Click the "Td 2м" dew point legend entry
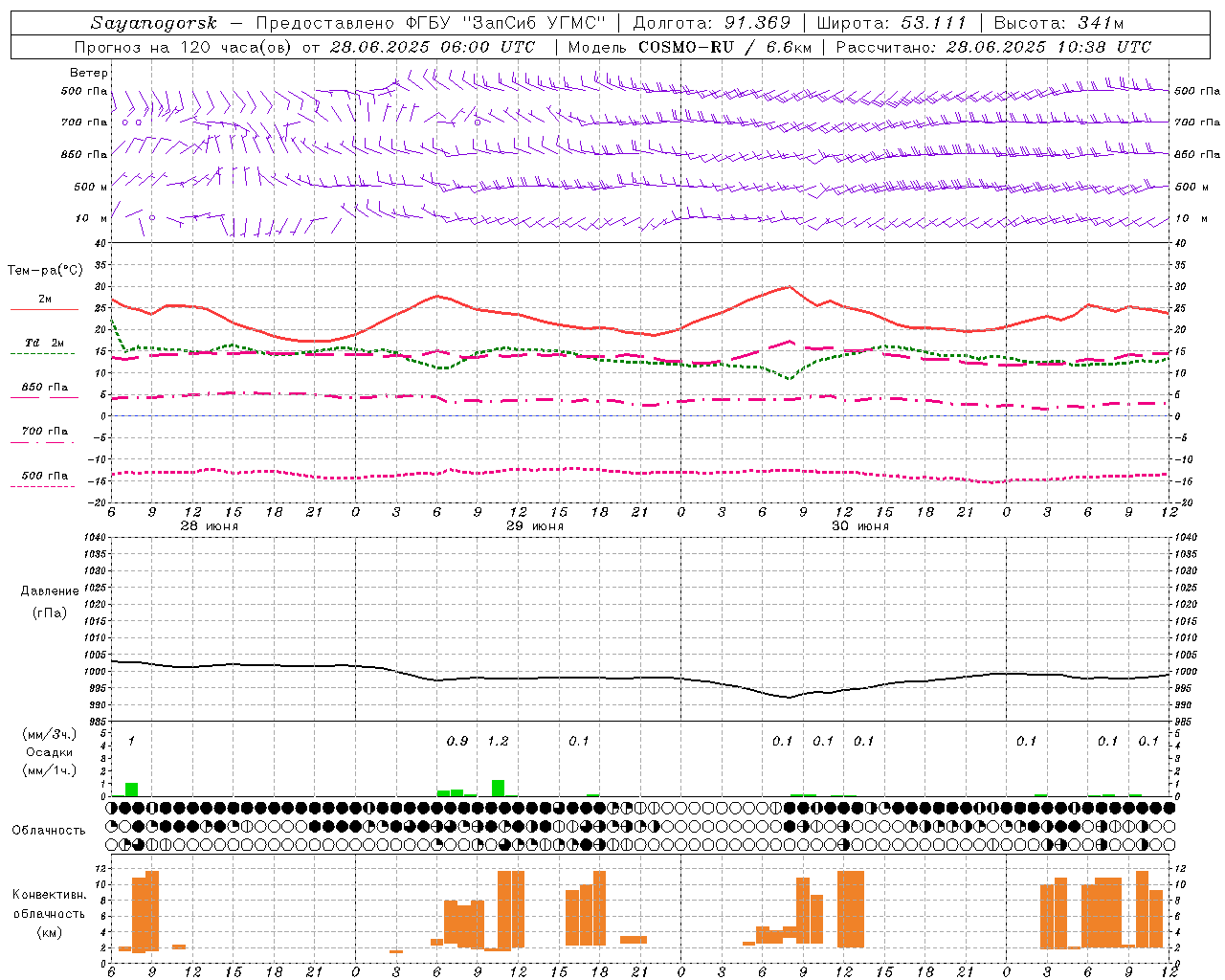The height and width of the screenshot is (980, 1225). (45, 343)
